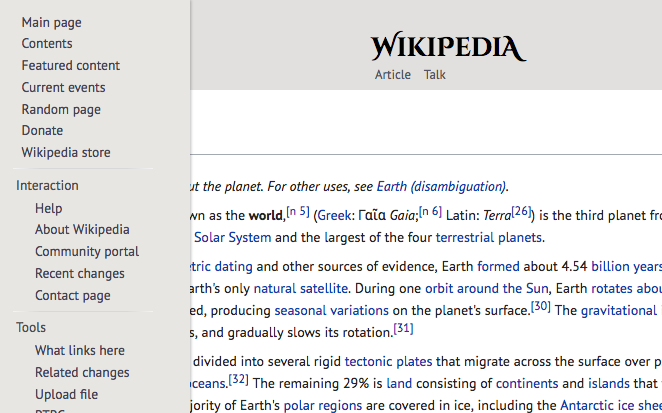Screen dimensions: 662x413
Task: Open About Wikipedia page
Action: point(82,229)
